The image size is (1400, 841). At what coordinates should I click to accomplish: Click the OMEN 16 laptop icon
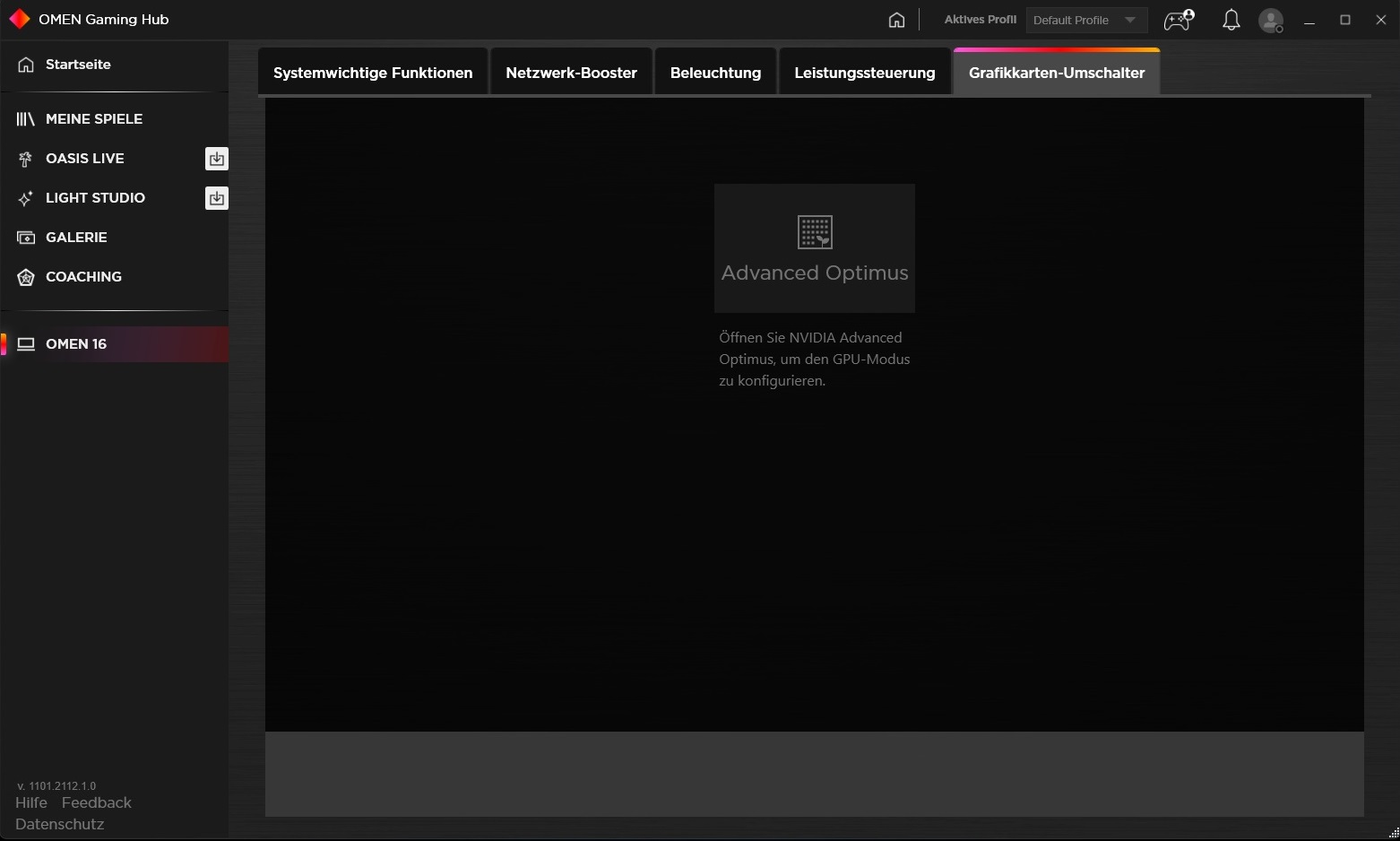[26, 344]
